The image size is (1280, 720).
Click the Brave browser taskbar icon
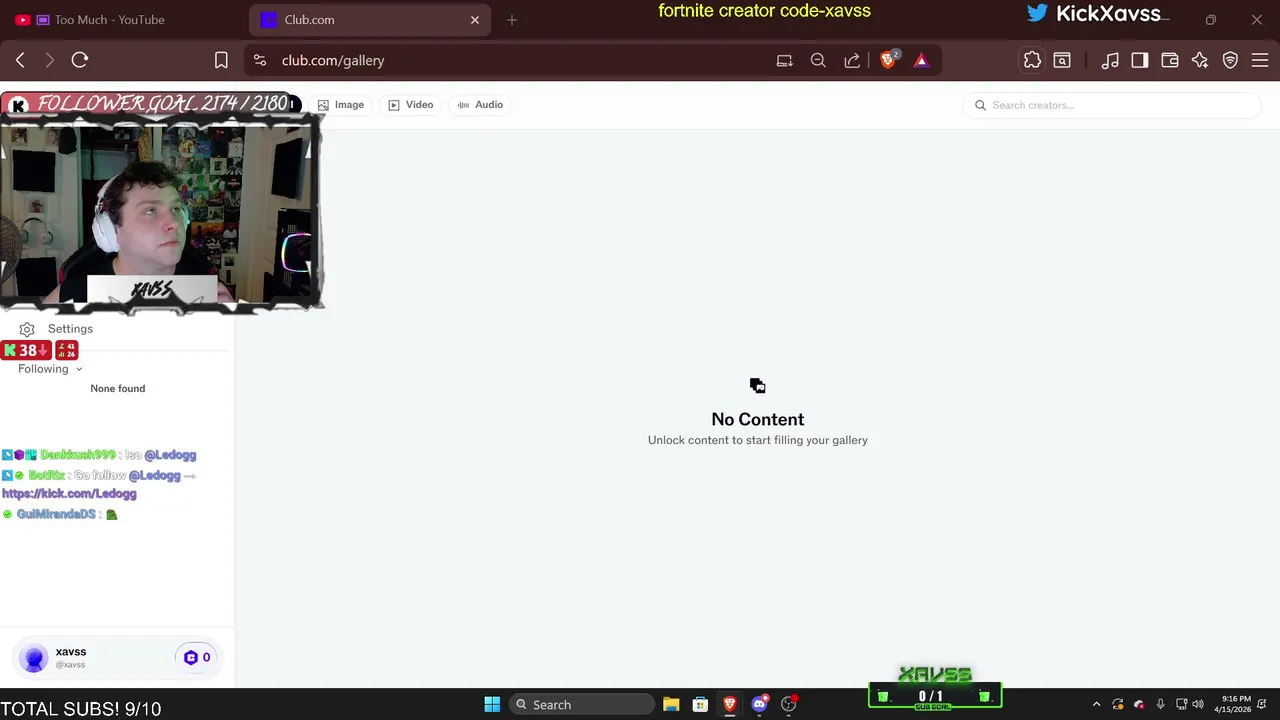point(730,704)
